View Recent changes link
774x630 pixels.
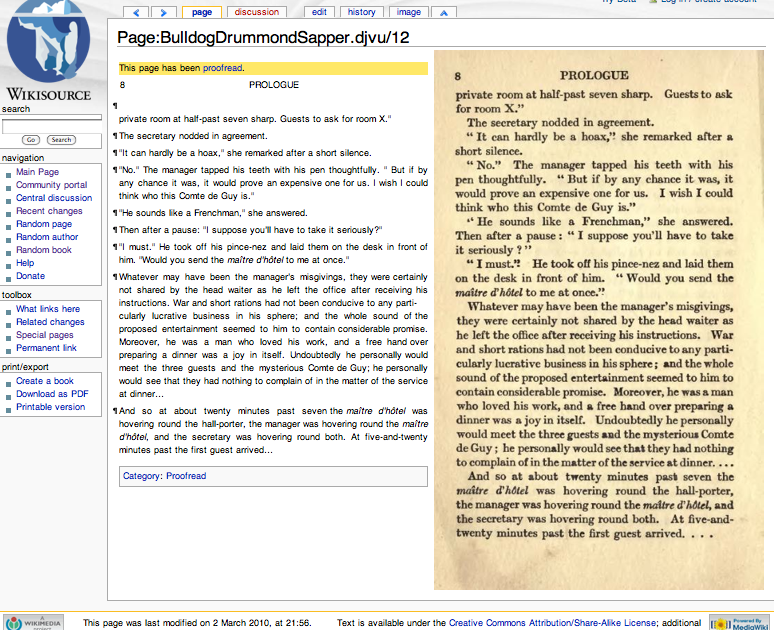(x=49, y=211)
